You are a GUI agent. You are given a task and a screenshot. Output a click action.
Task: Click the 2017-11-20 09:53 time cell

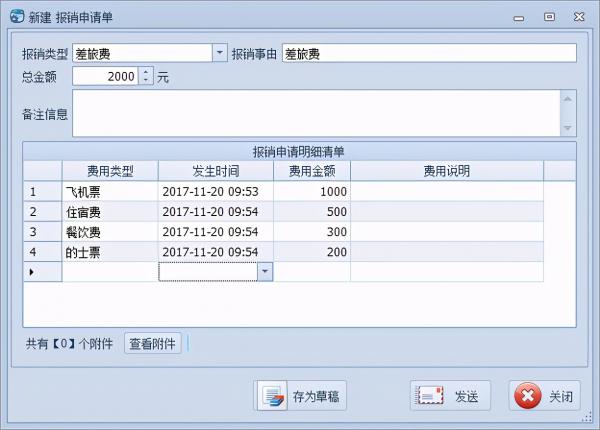[x=216, y=191]
